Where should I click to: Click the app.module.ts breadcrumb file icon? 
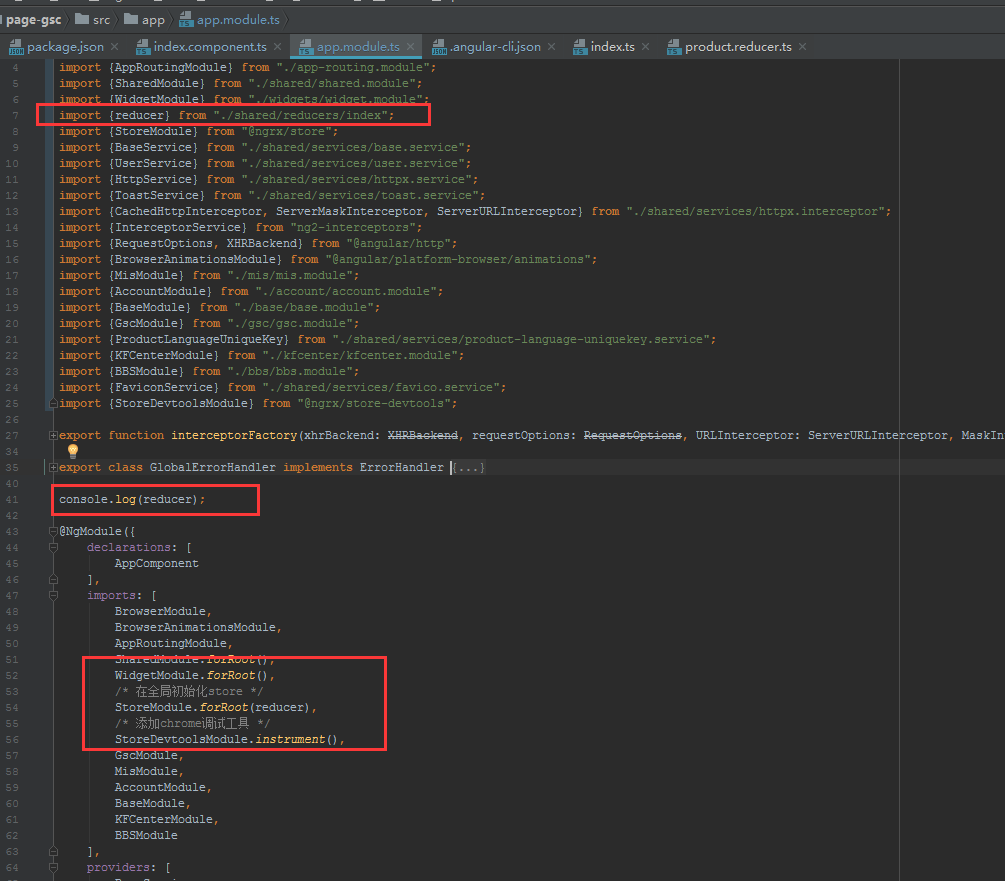point(186,20)
